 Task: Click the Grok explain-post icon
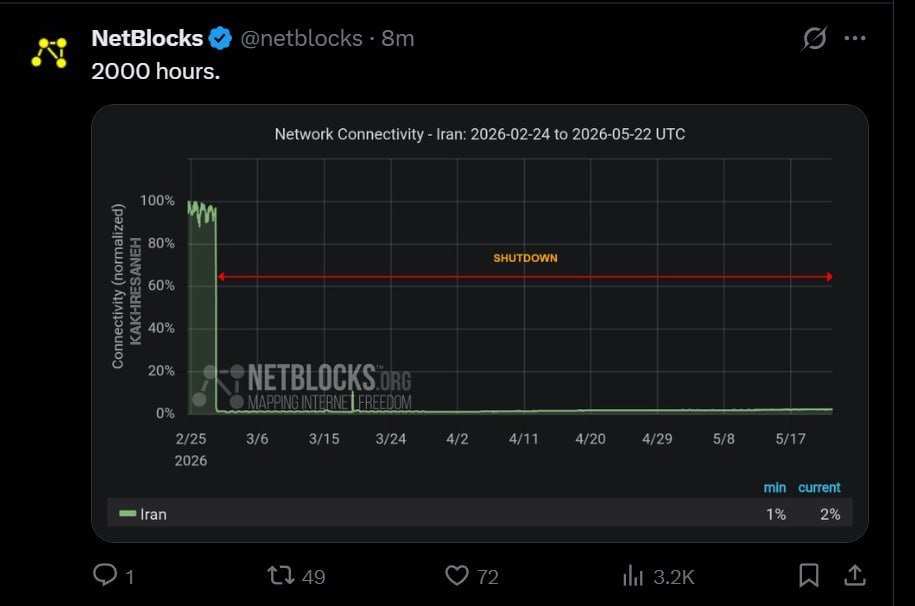click(814, 39)
